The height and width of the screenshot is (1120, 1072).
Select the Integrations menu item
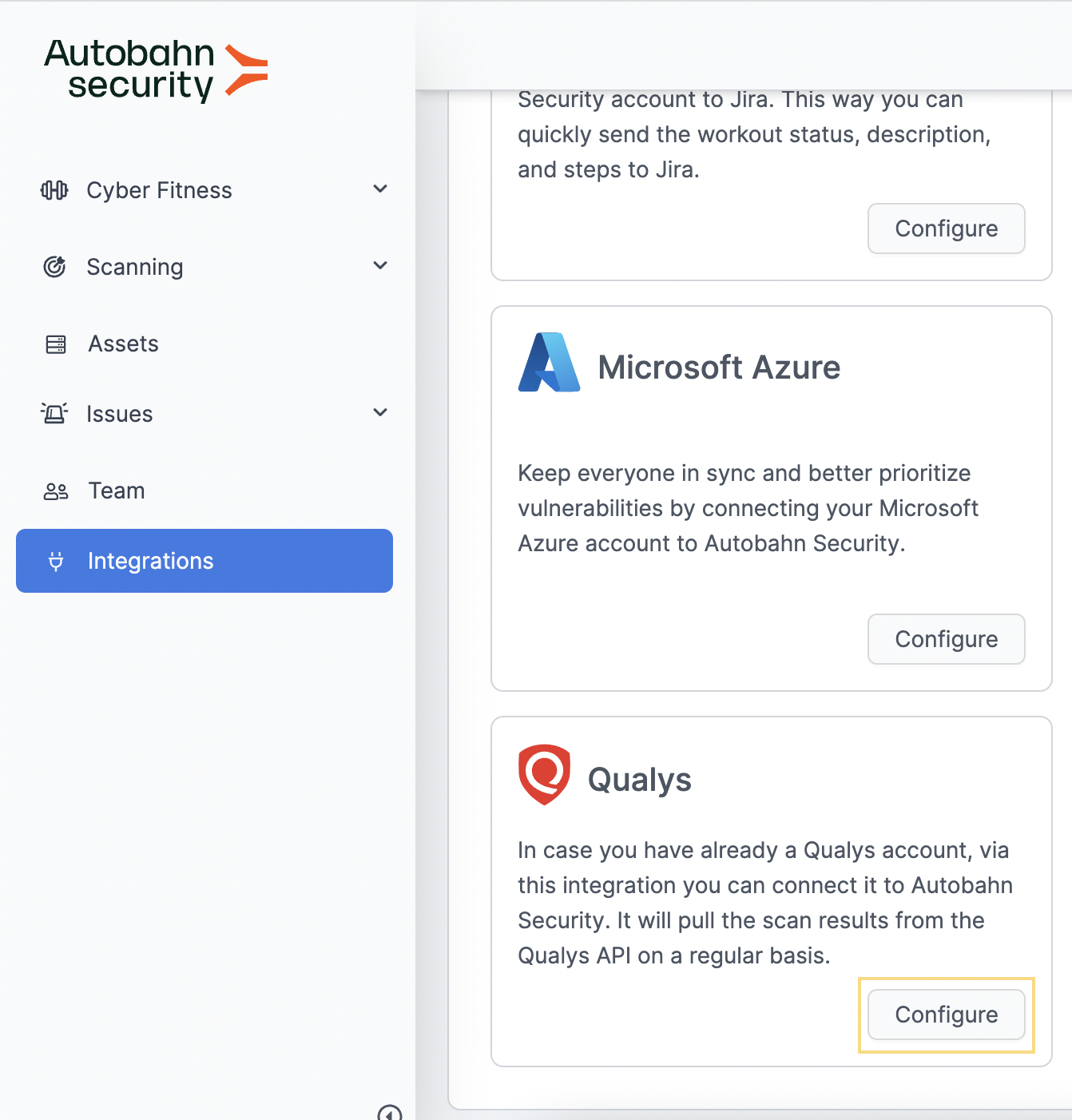pyautogui.click(x=204, y=561)
